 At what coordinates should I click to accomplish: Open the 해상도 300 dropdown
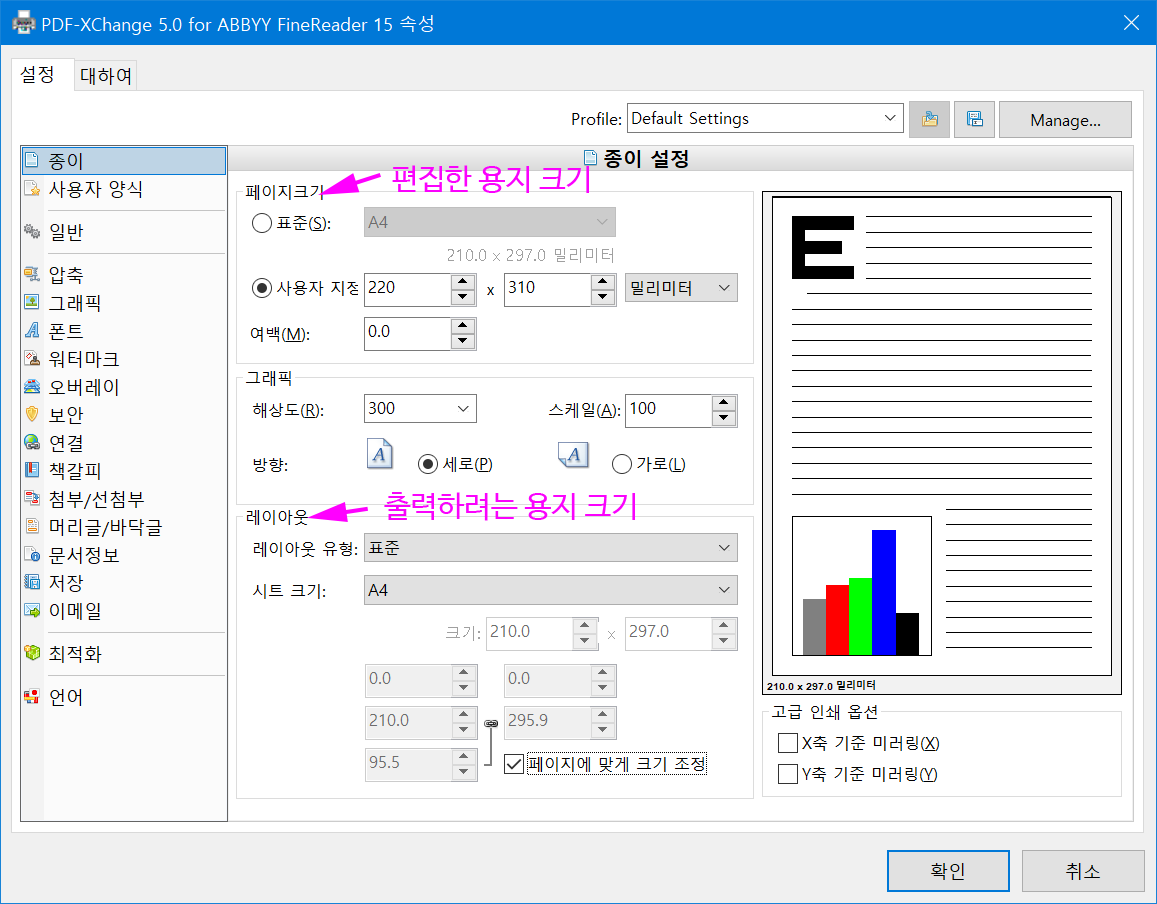coord(420,409)
